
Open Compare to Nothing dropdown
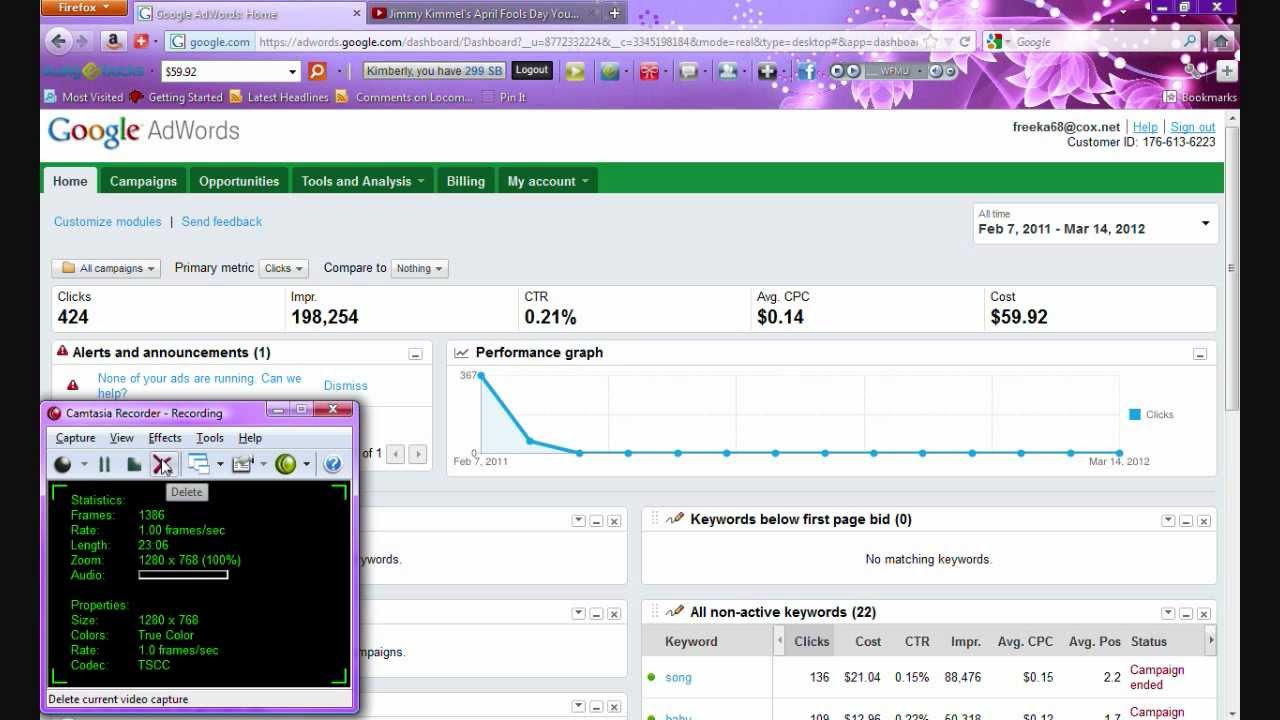click(419, 268)
